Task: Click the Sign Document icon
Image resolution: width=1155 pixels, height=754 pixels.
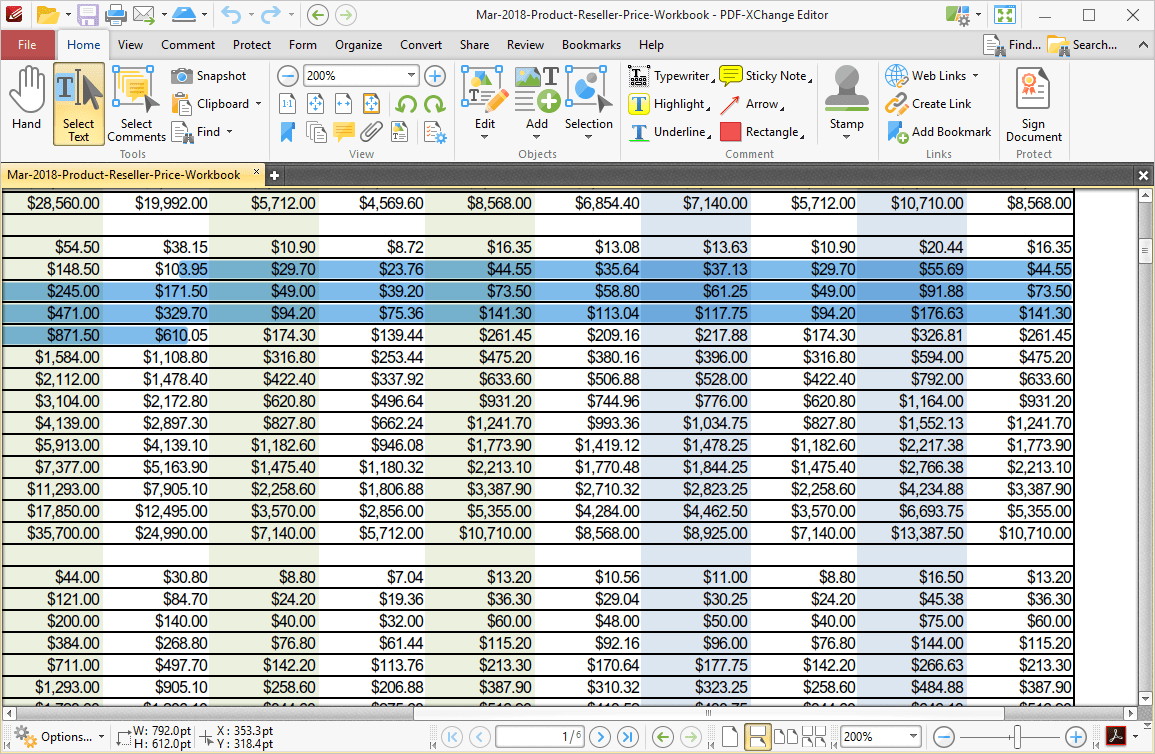Action: tap(1033, 103)
